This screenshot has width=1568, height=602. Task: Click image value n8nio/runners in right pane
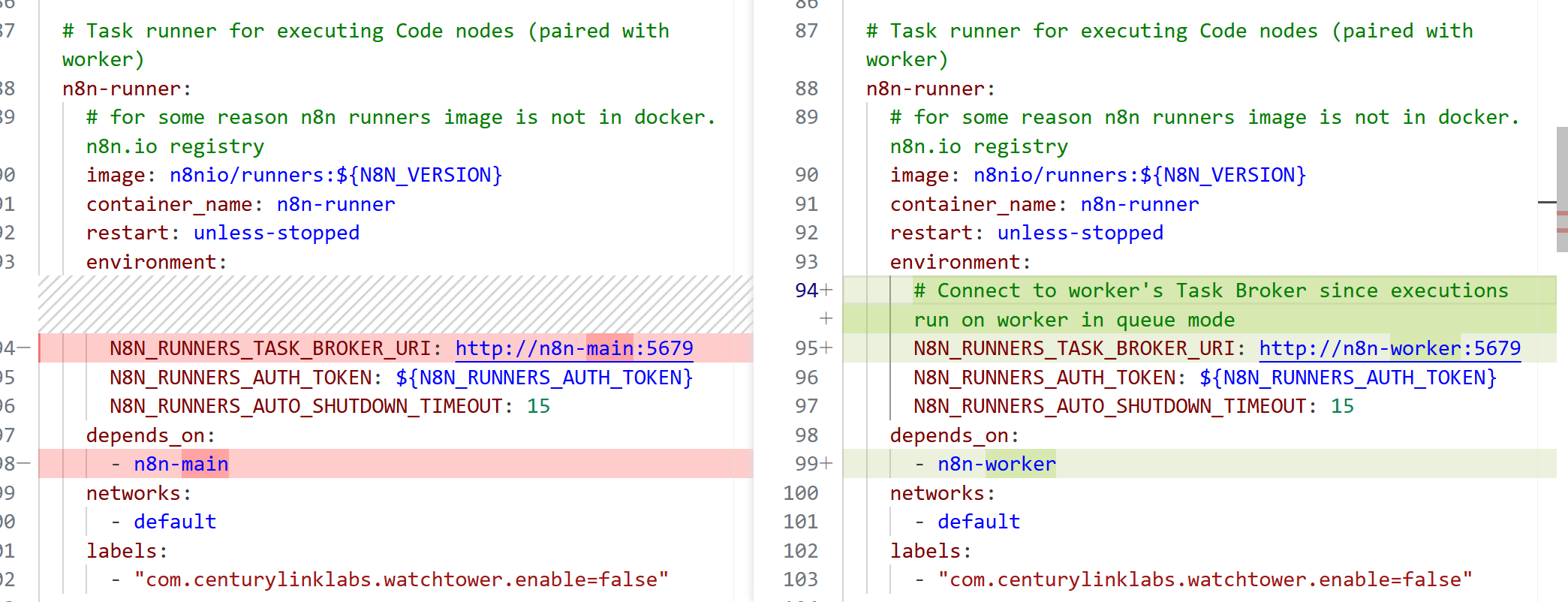click(1139, 175)
